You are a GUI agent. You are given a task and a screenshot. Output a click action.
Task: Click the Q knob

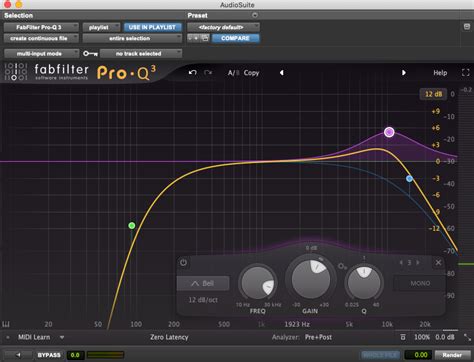coord(364,283)
